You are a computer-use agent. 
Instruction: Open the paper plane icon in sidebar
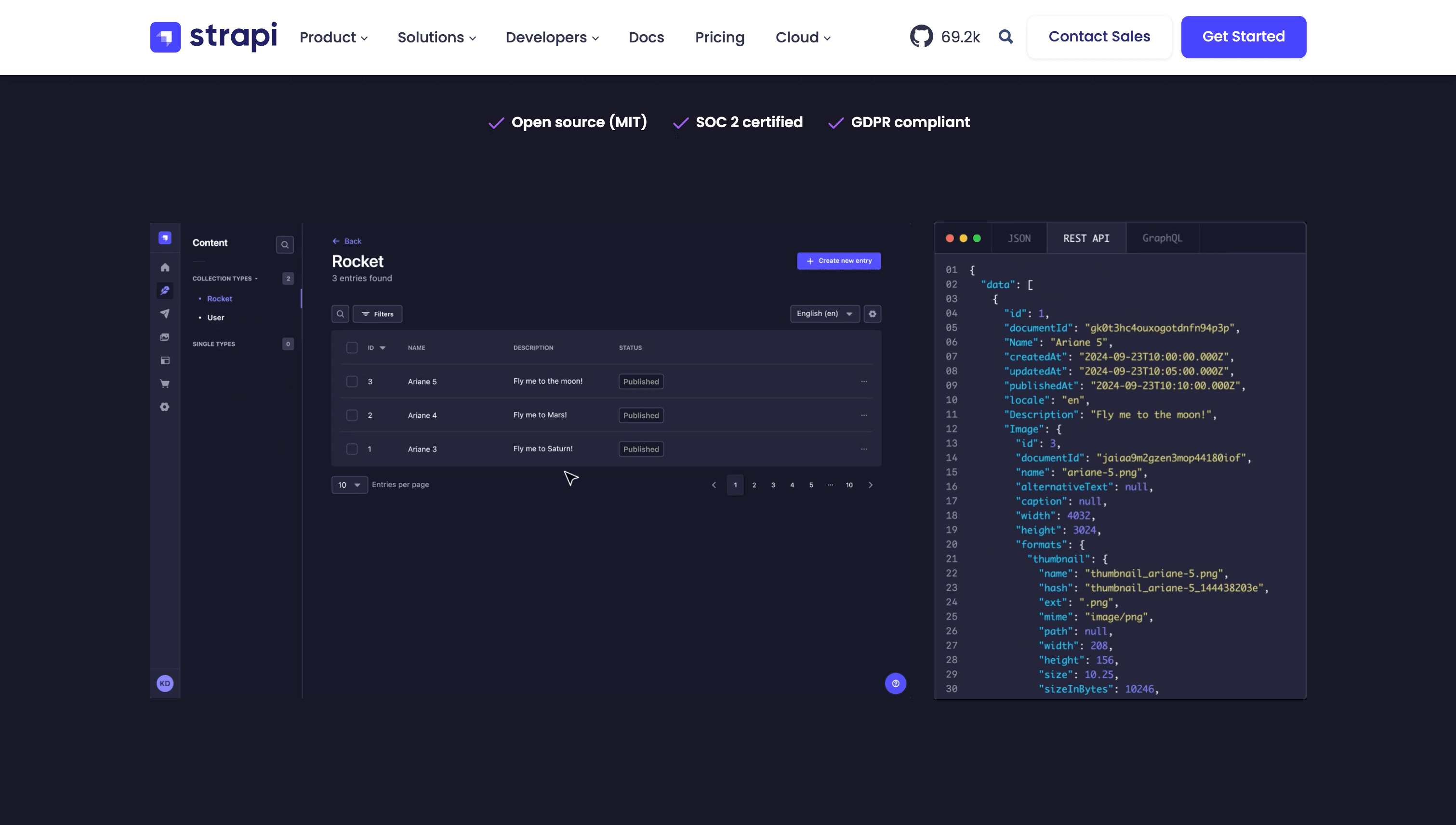point(165,314)
